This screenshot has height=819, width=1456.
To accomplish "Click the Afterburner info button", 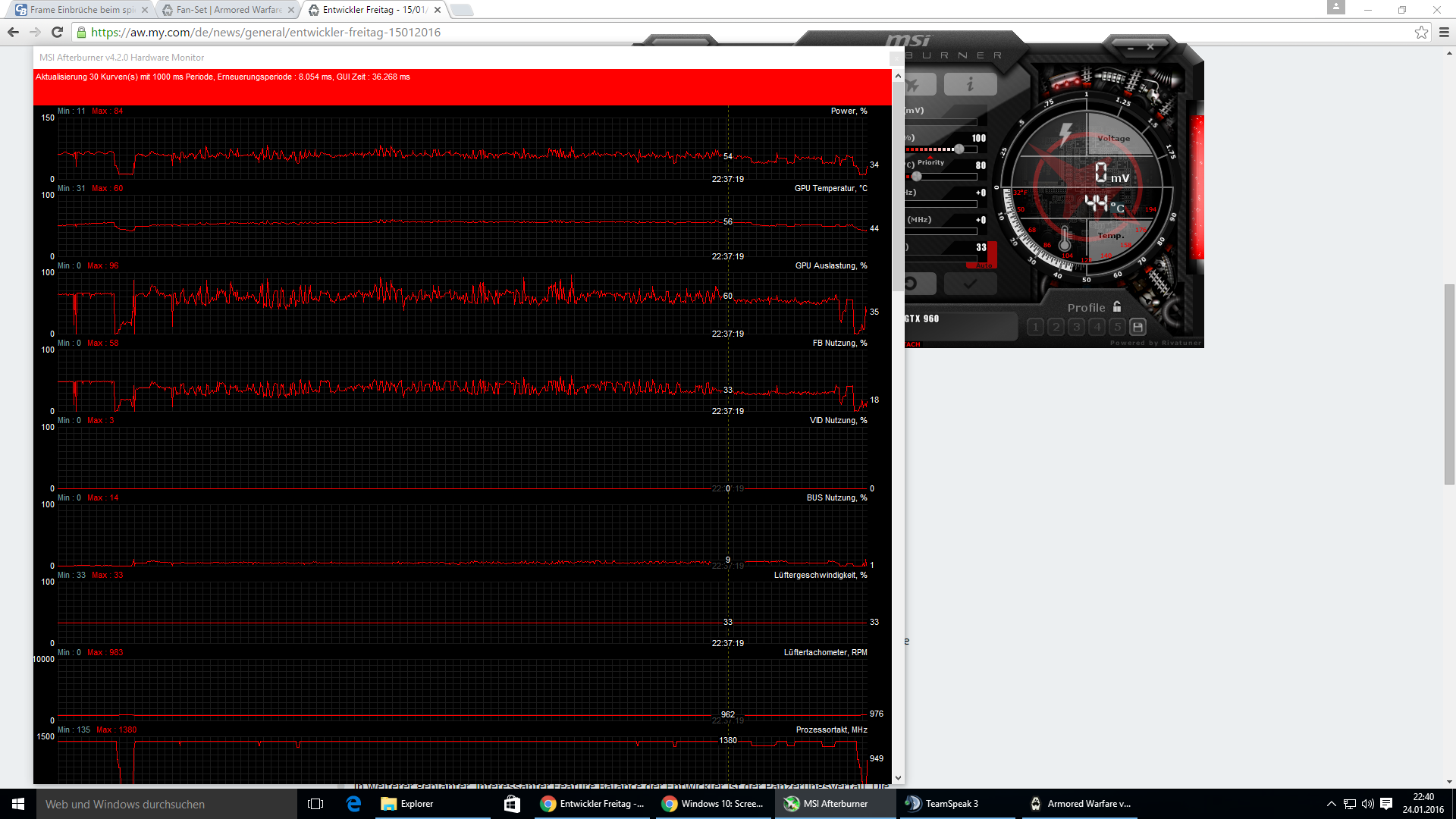I will [x=970, y=84].
